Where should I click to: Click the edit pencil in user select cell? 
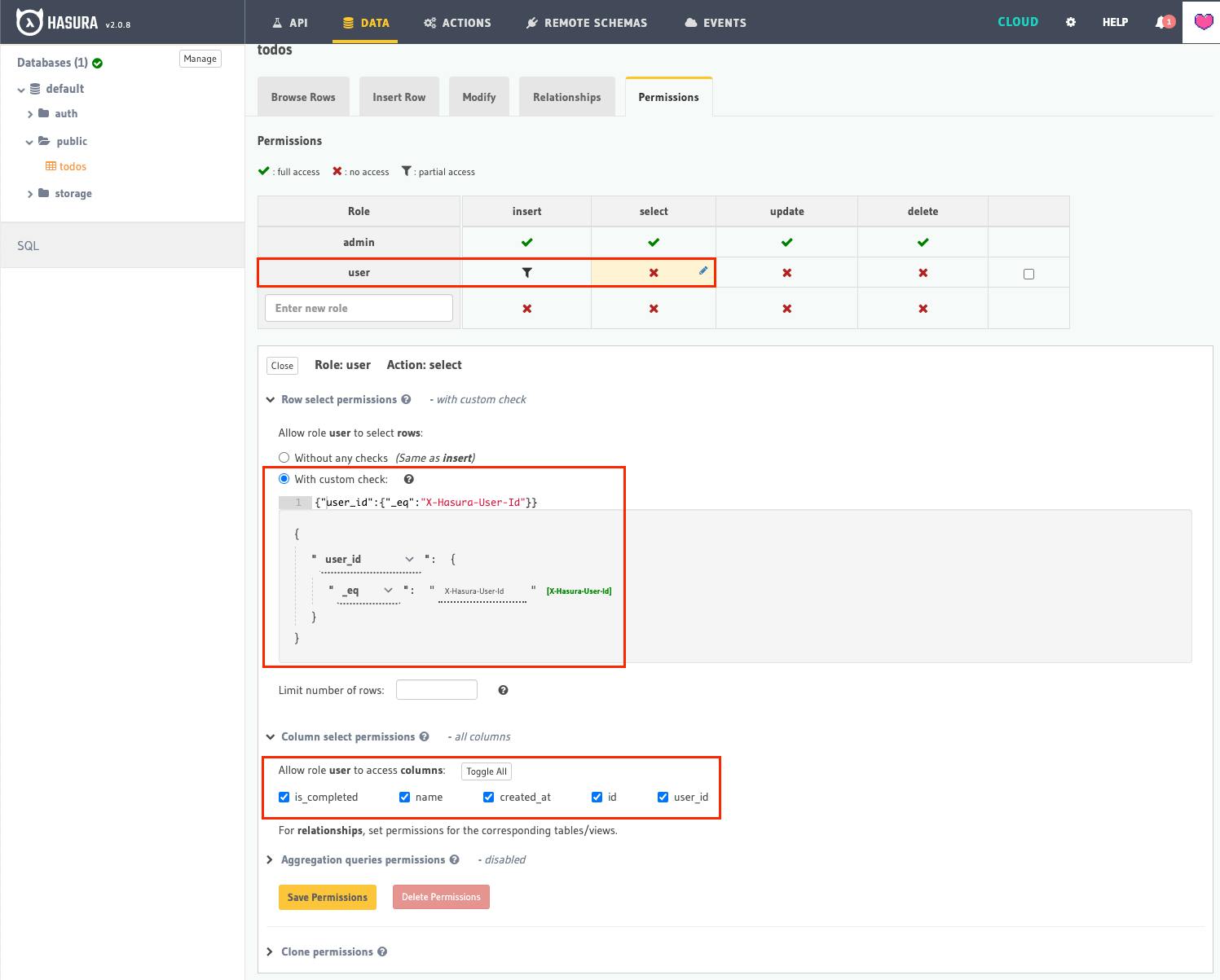(703, 270)
